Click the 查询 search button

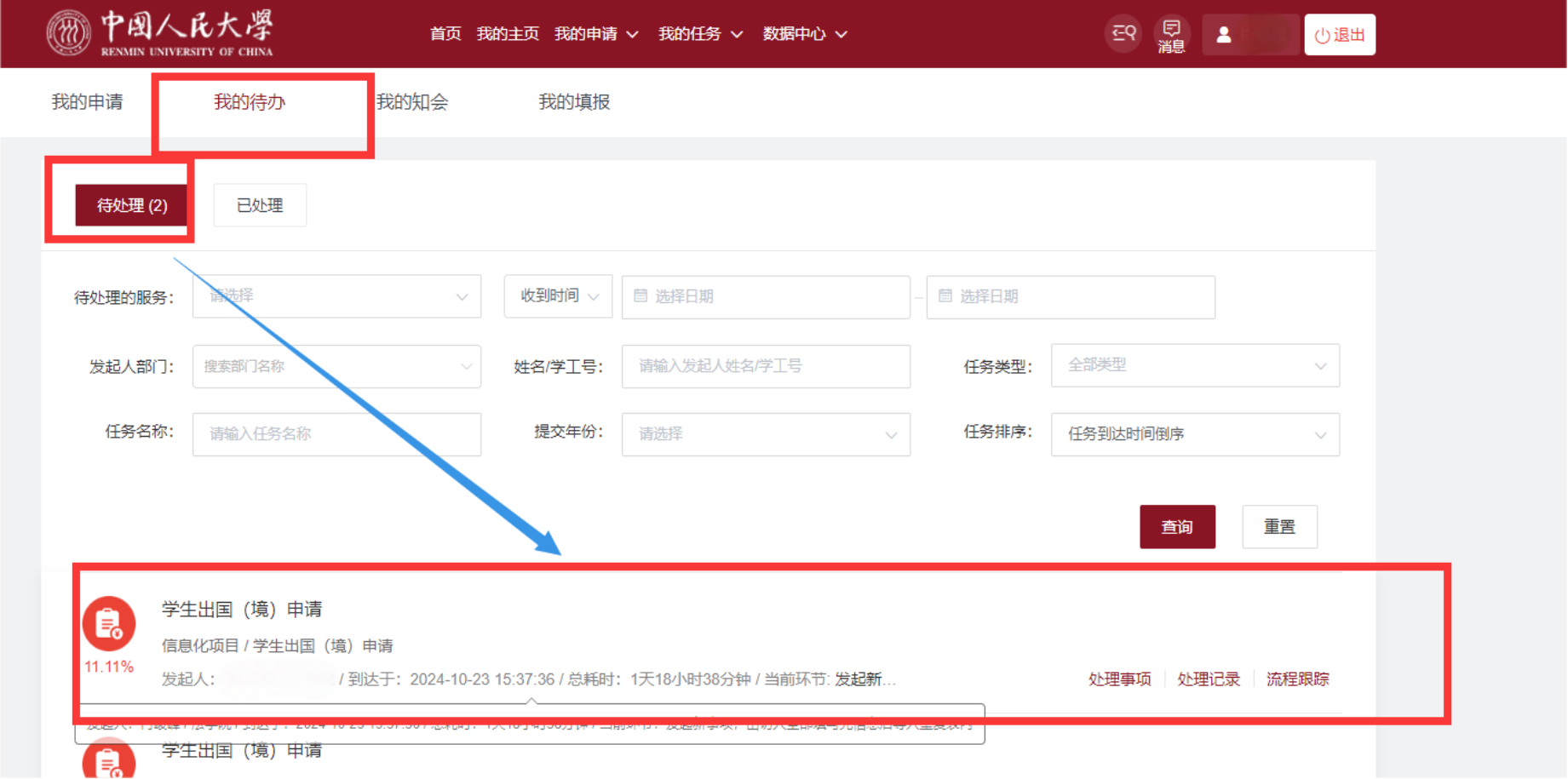click(1177, 527)
